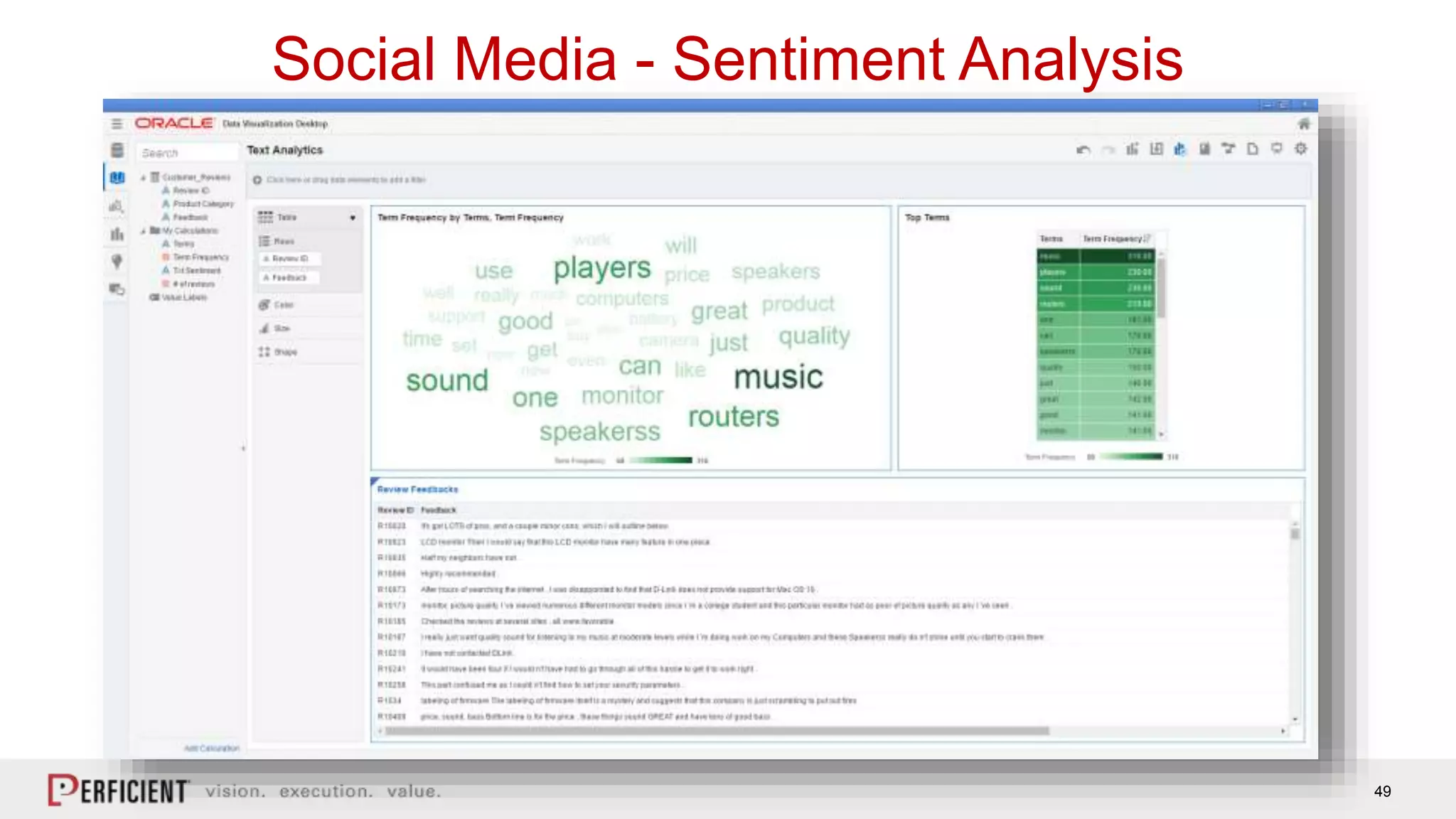The image size is (1456, 819).
Task: Click Top Terms table vertical scrollbar
Action: 1161,287
